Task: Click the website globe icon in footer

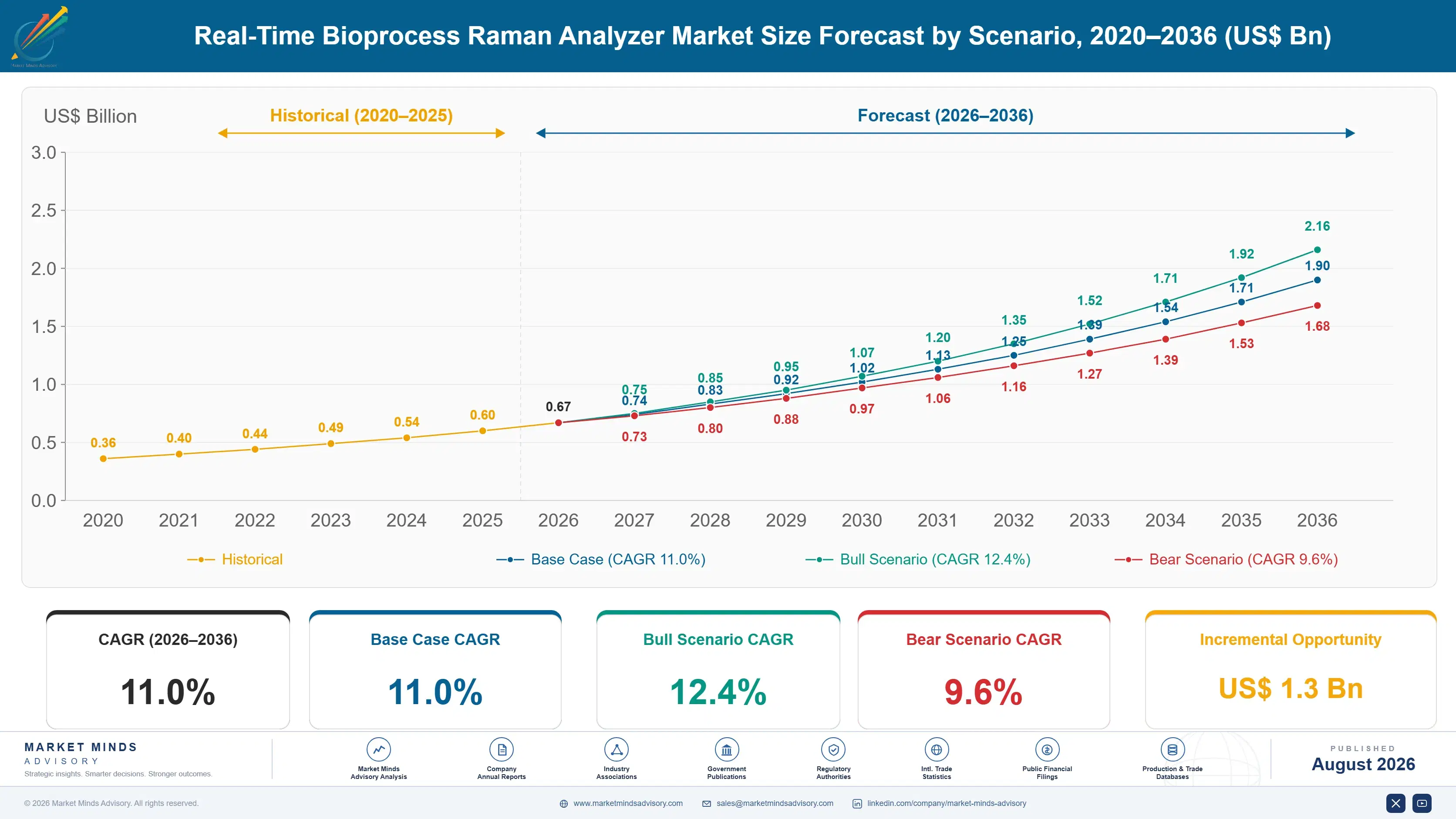Action: [x=563, y=803]
